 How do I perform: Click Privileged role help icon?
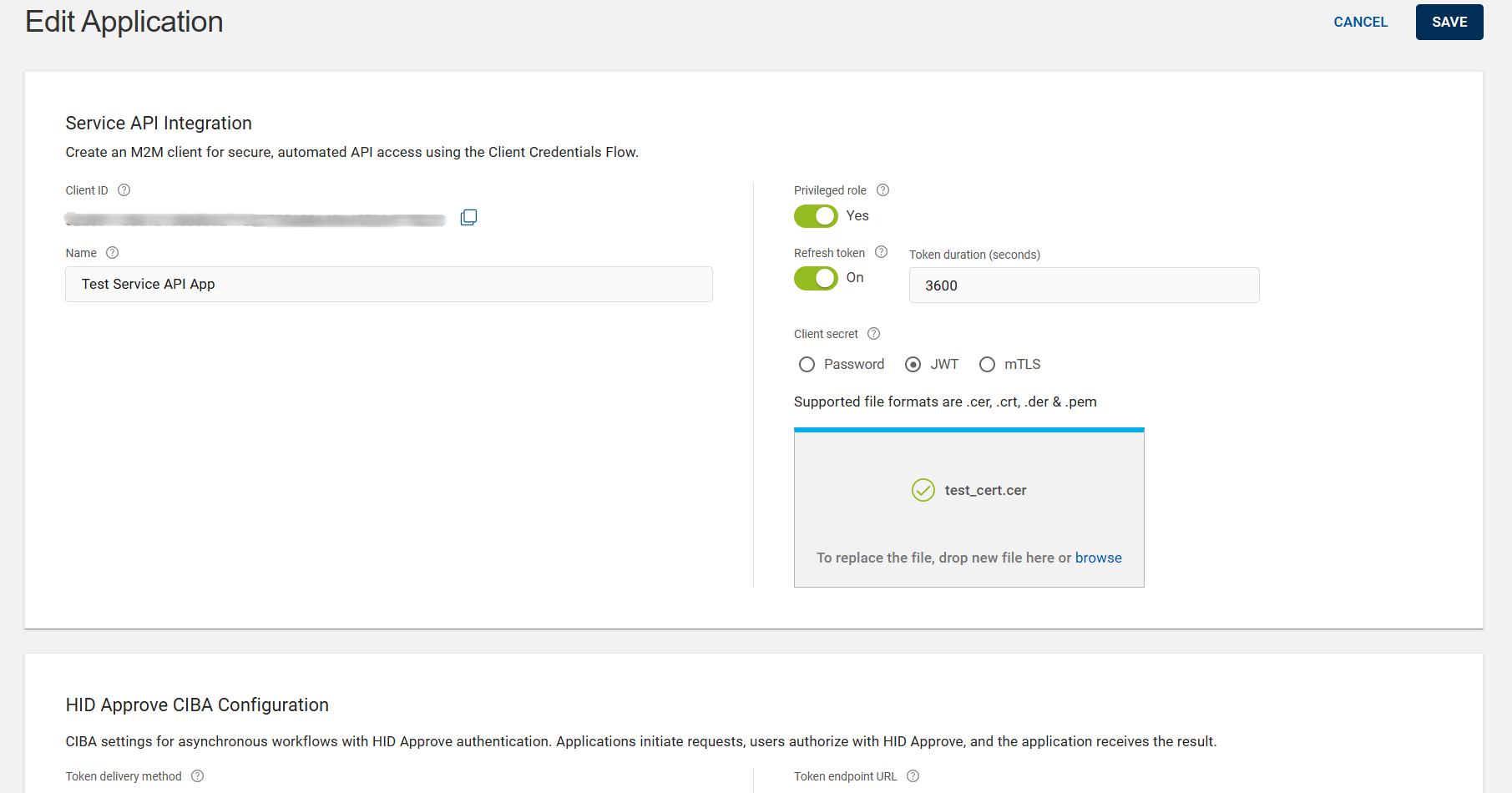[x=882, y=190]
